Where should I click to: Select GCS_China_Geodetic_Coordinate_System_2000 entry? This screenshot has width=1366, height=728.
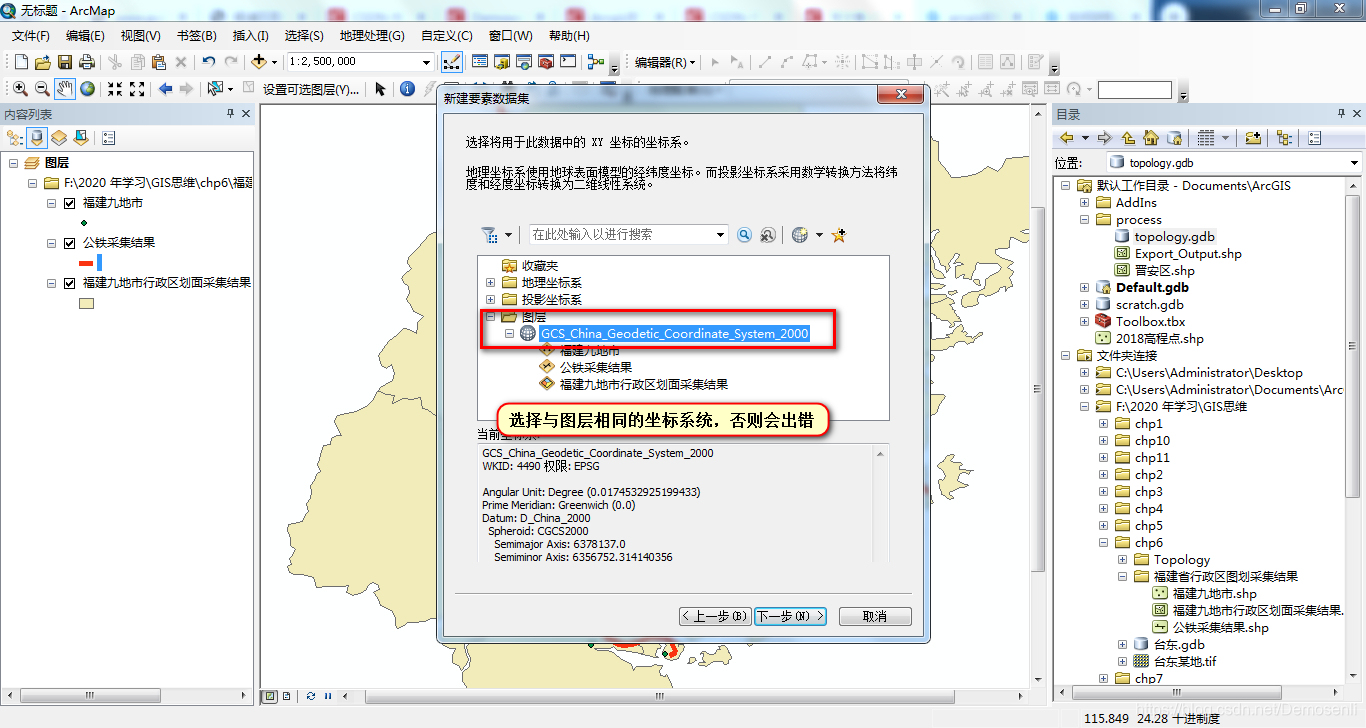pyautogui.click(x=674, y=334)
